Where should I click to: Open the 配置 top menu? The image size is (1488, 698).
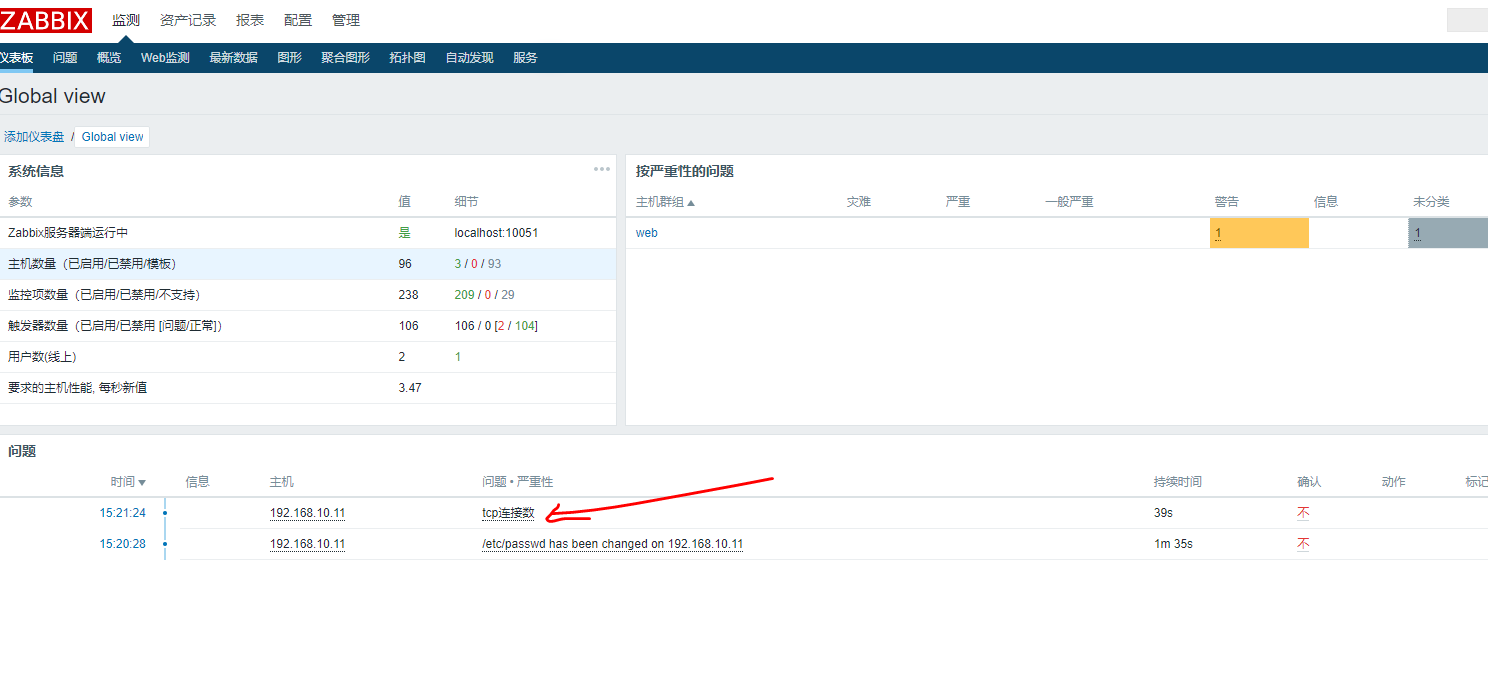point(298,20)
